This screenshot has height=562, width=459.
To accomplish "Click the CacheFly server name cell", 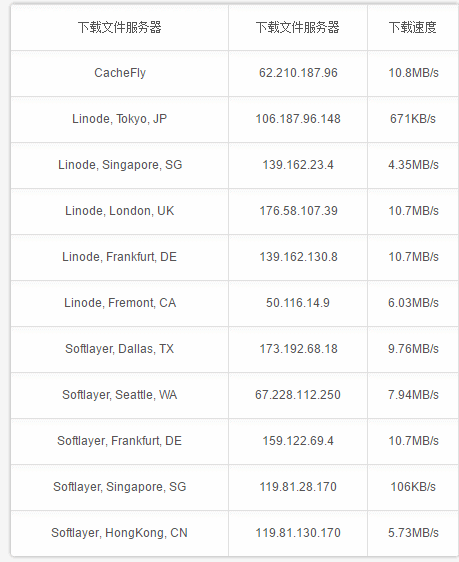I will tap(120, 73).
